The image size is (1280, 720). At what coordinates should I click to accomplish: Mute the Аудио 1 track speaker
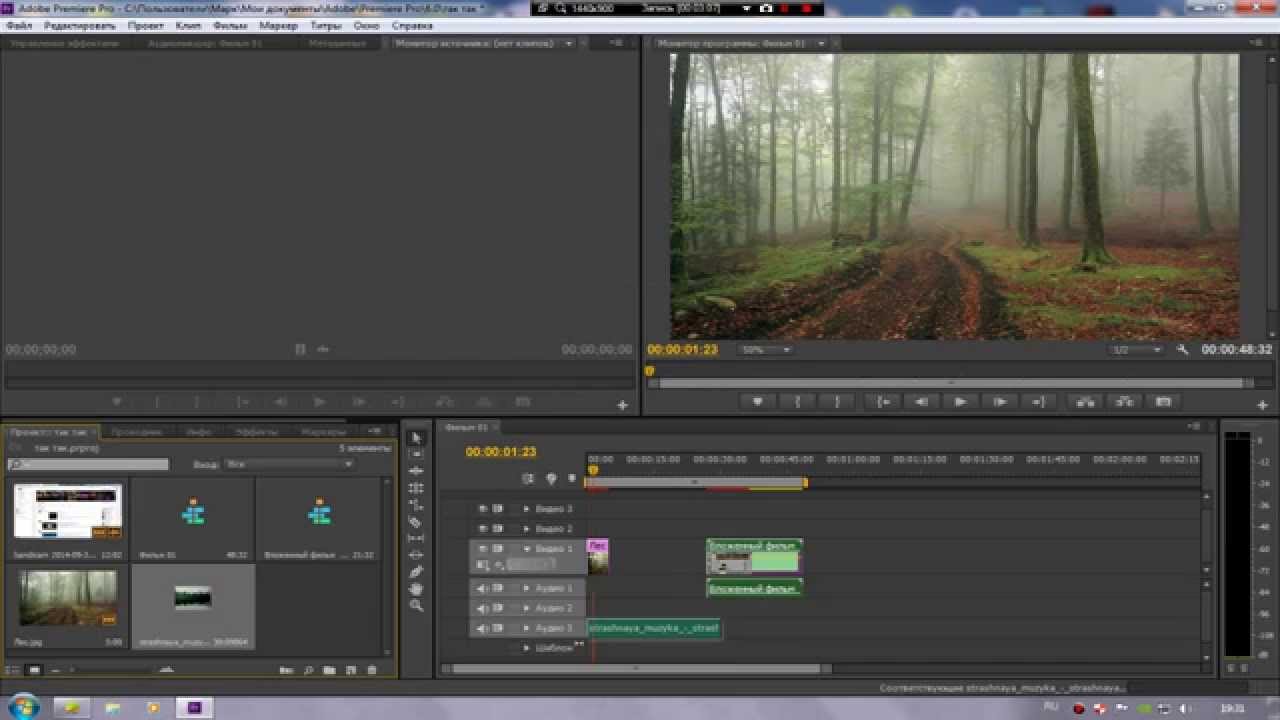pyautogui.click(x=482, y=588)
